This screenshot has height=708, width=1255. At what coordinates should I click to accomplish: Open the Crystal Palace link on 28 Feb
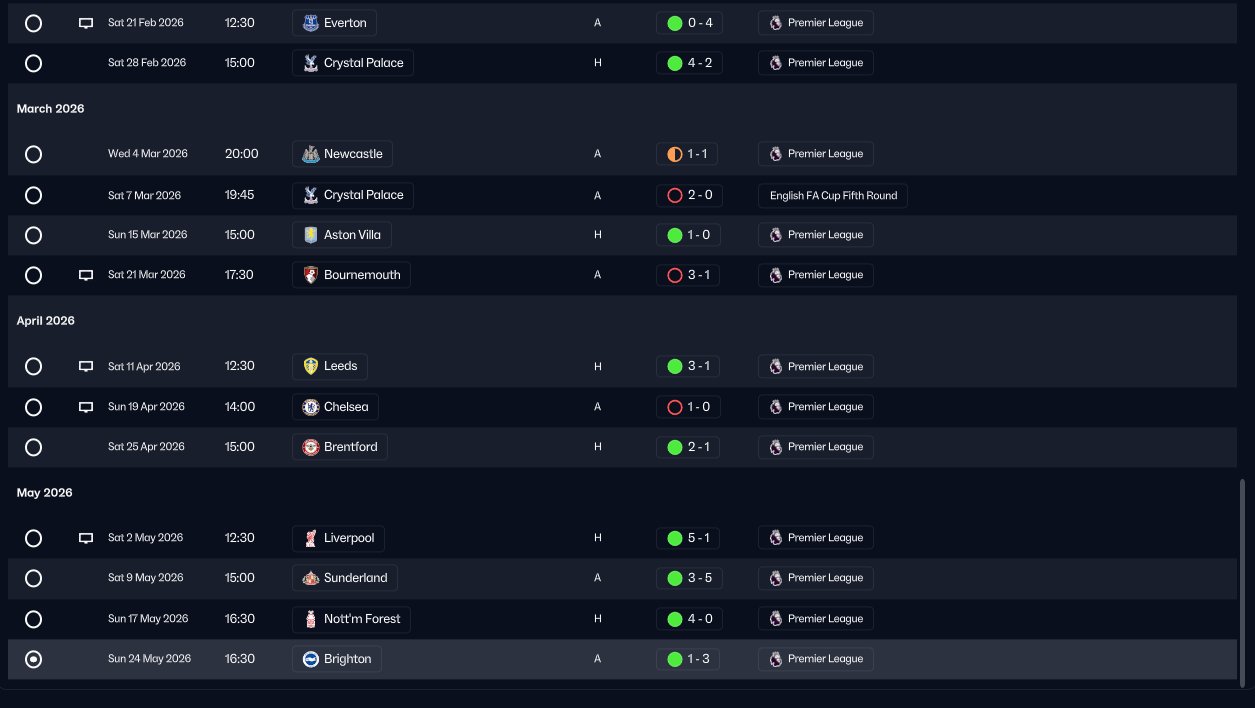point(353,63)
